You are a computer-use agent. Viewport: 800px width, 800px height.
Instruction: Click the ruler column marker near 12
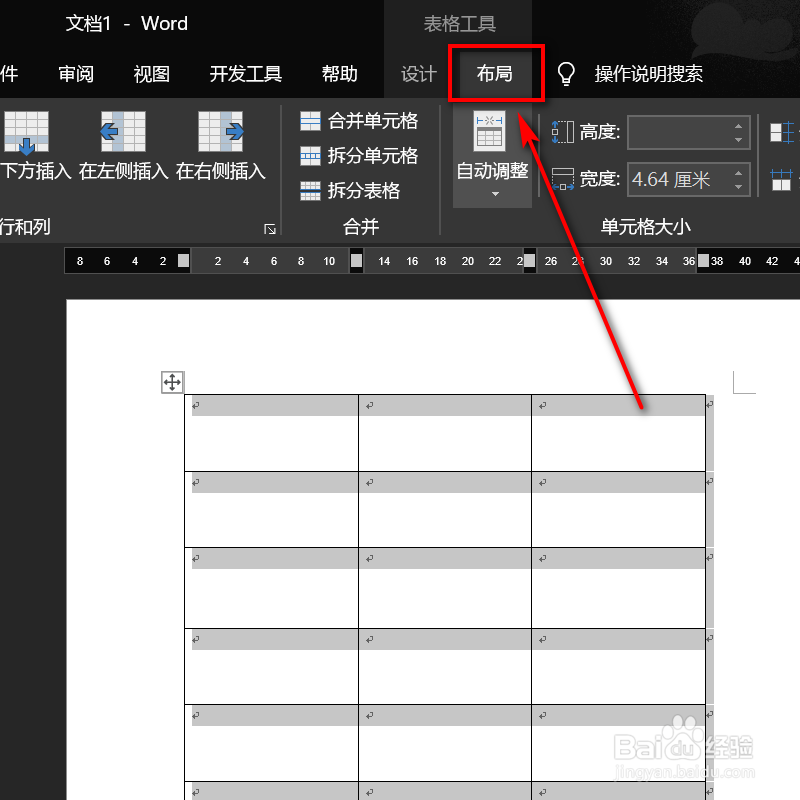tap(357, 261)
